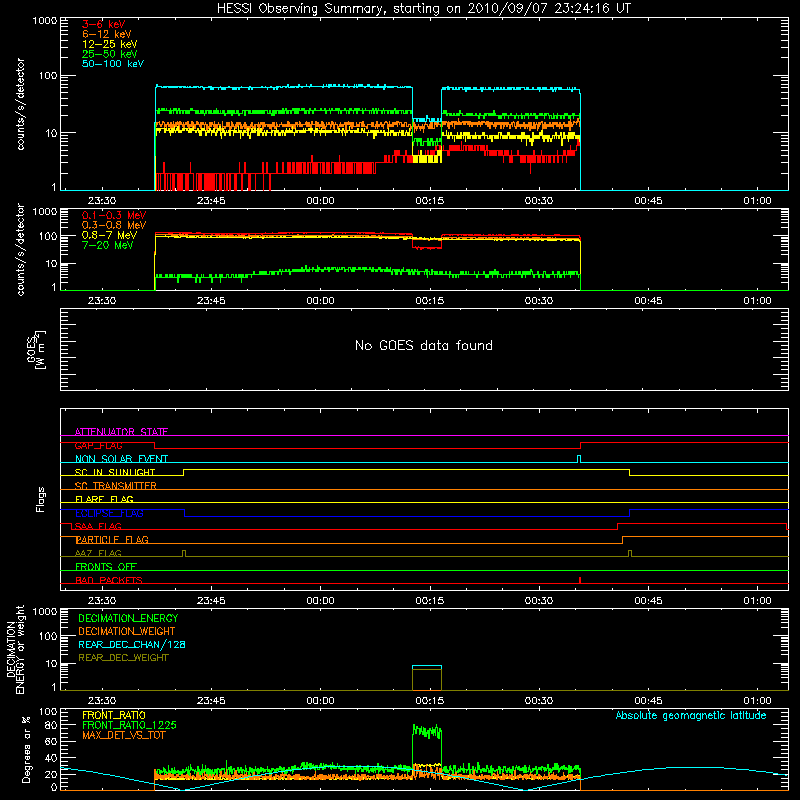This screenshot has width=800, height=800.
Task: Select the 'Degrees or %' axis title
Action: pos(26,749)
